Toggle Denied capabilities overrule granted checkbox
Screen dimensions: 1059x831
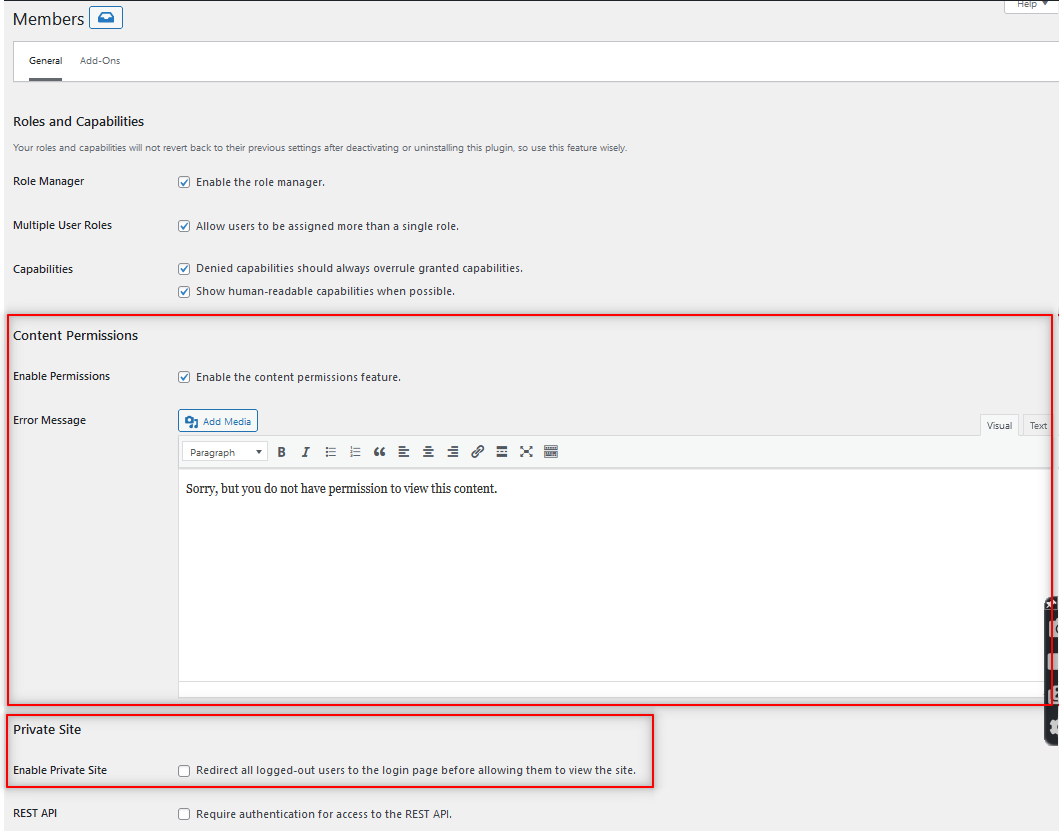click(x=184, y=269)
